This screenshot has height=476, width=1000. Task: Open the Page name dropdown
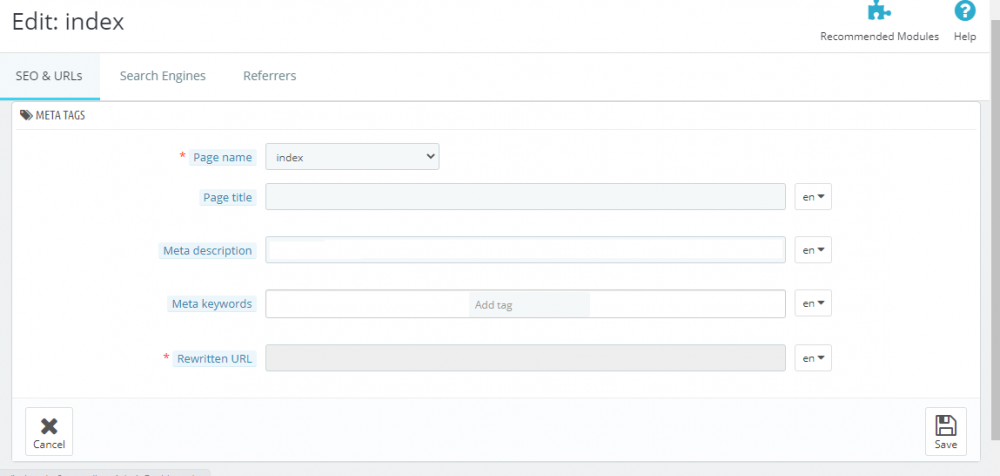(352, 156)
